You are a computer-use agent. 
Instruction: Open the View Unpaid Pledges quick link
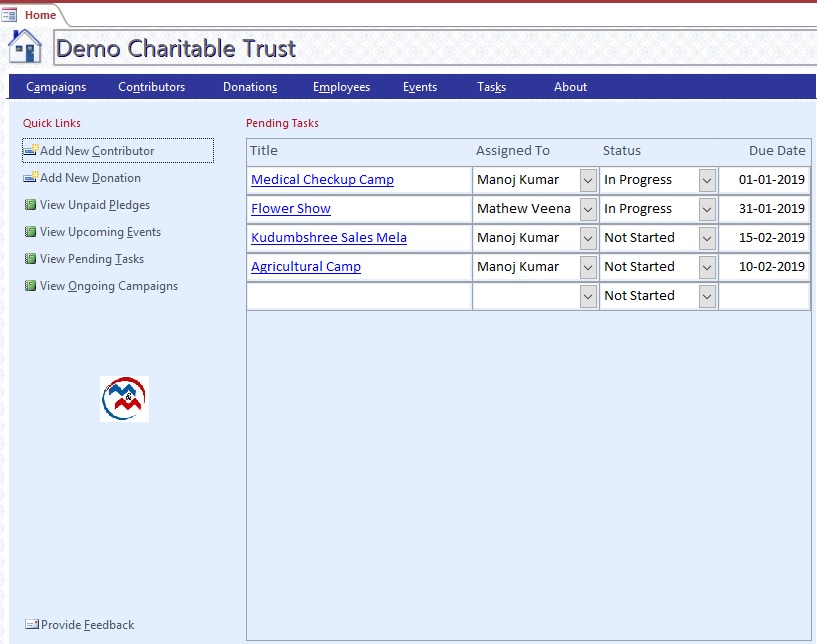click(87, 205)
